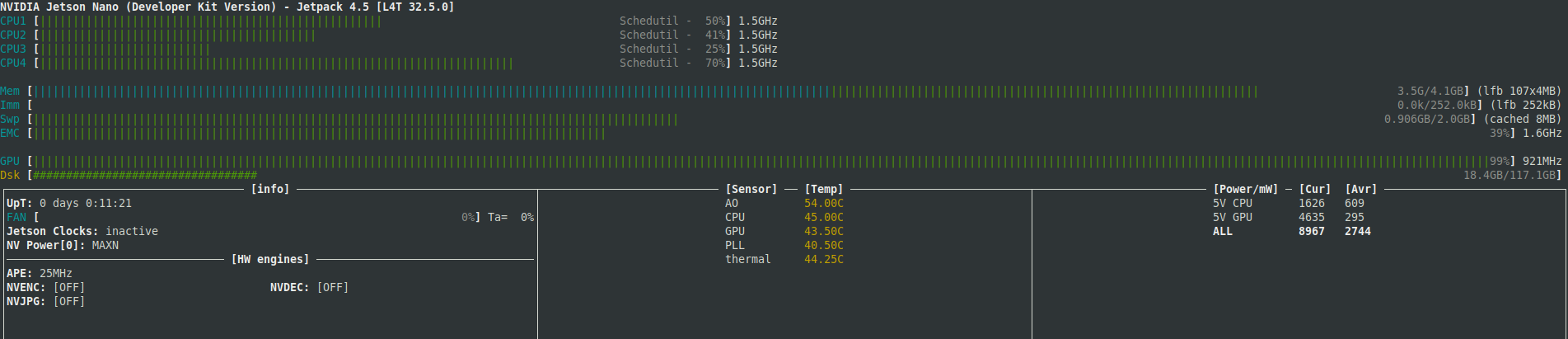Click the NVDEC [OFF] entry
This screenshot has height=339, width=1568.
point(310,288)
